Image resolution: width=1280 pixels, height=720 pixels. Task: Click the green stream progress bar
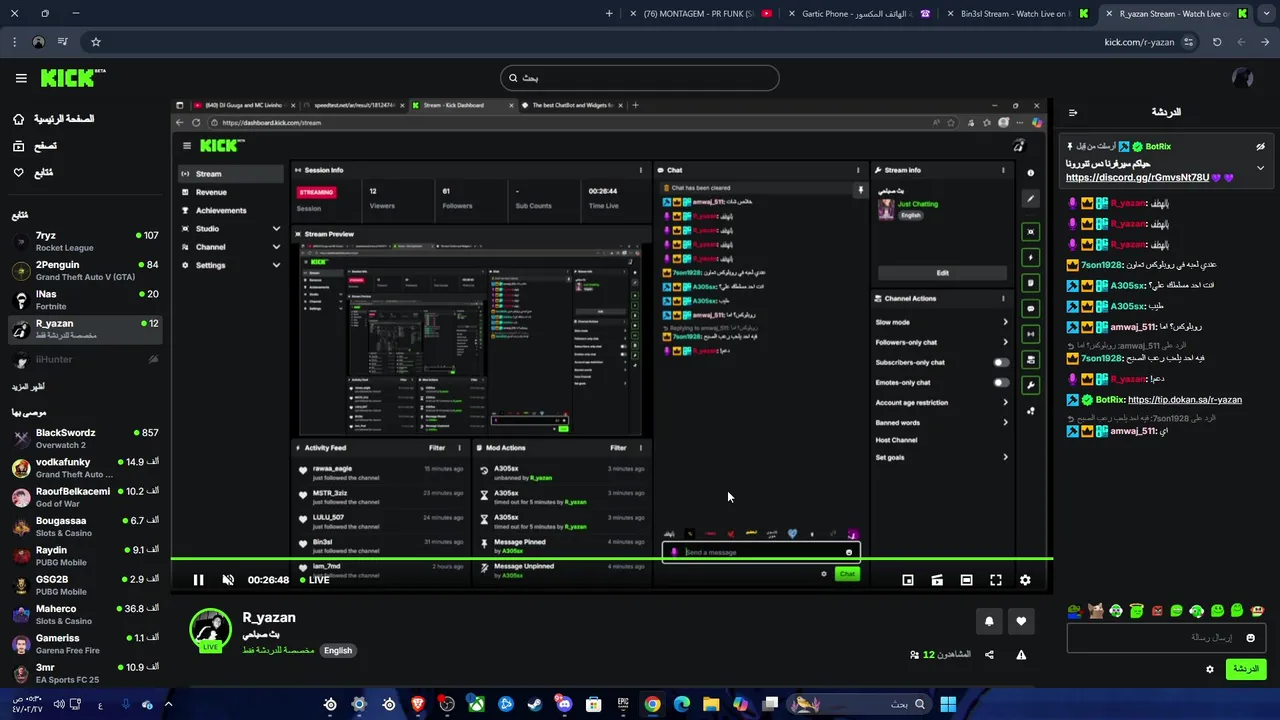611,559
